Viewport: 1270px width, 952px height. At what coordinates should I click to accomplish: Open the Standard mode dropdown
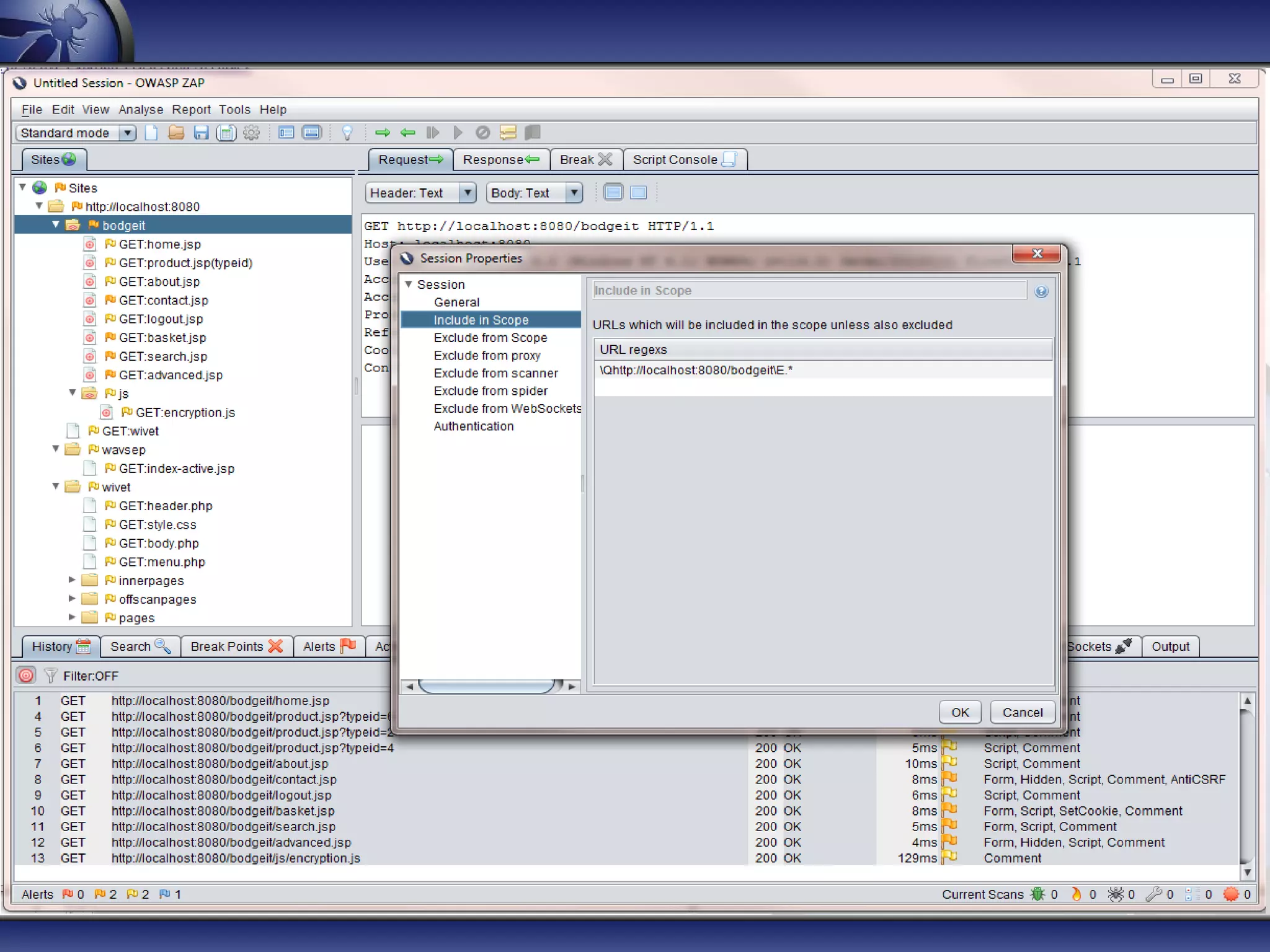(127, 133)
